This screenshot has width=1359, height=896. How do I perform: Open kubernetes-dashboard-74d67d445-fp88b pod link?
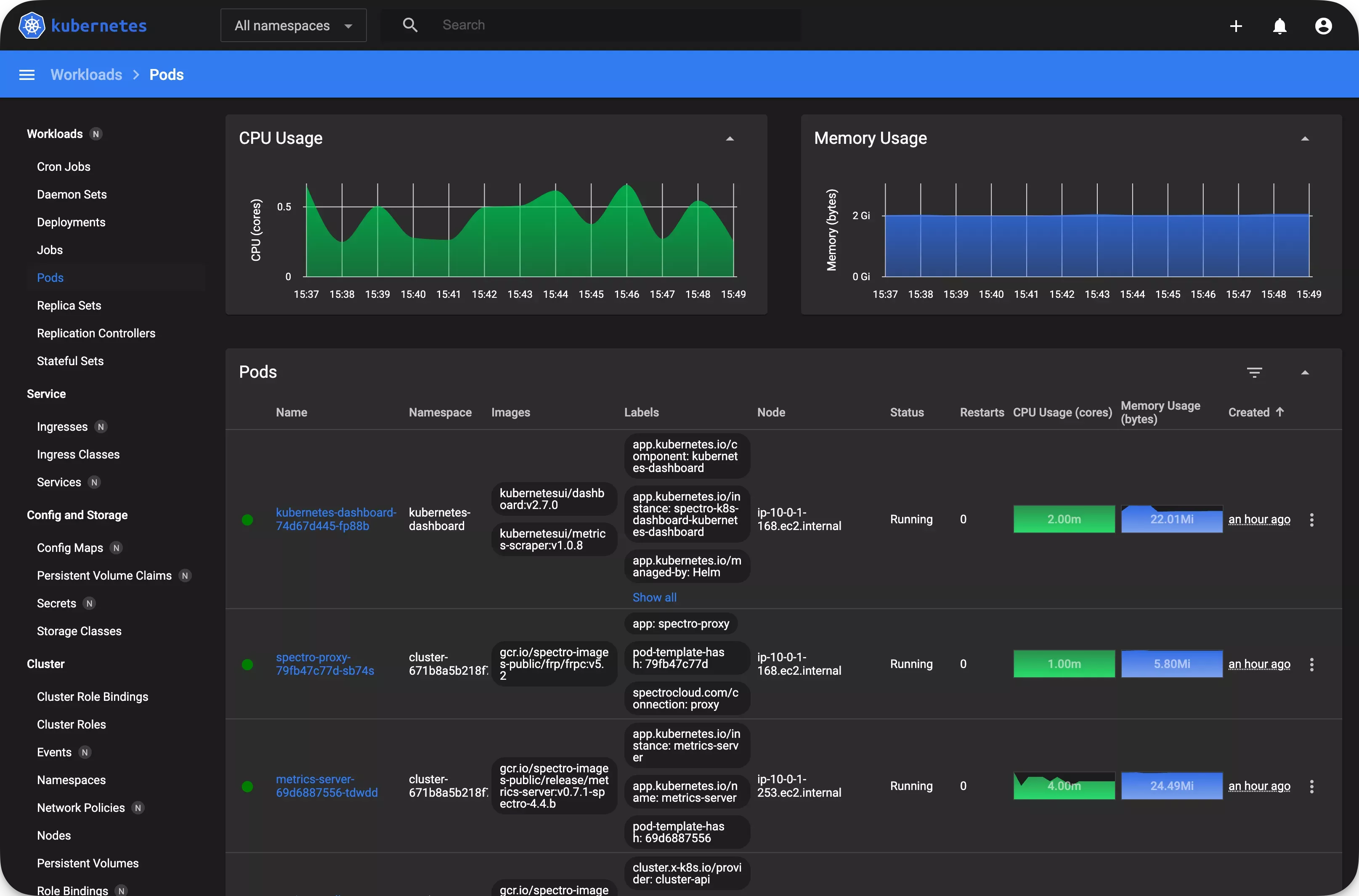click(336, 519)
